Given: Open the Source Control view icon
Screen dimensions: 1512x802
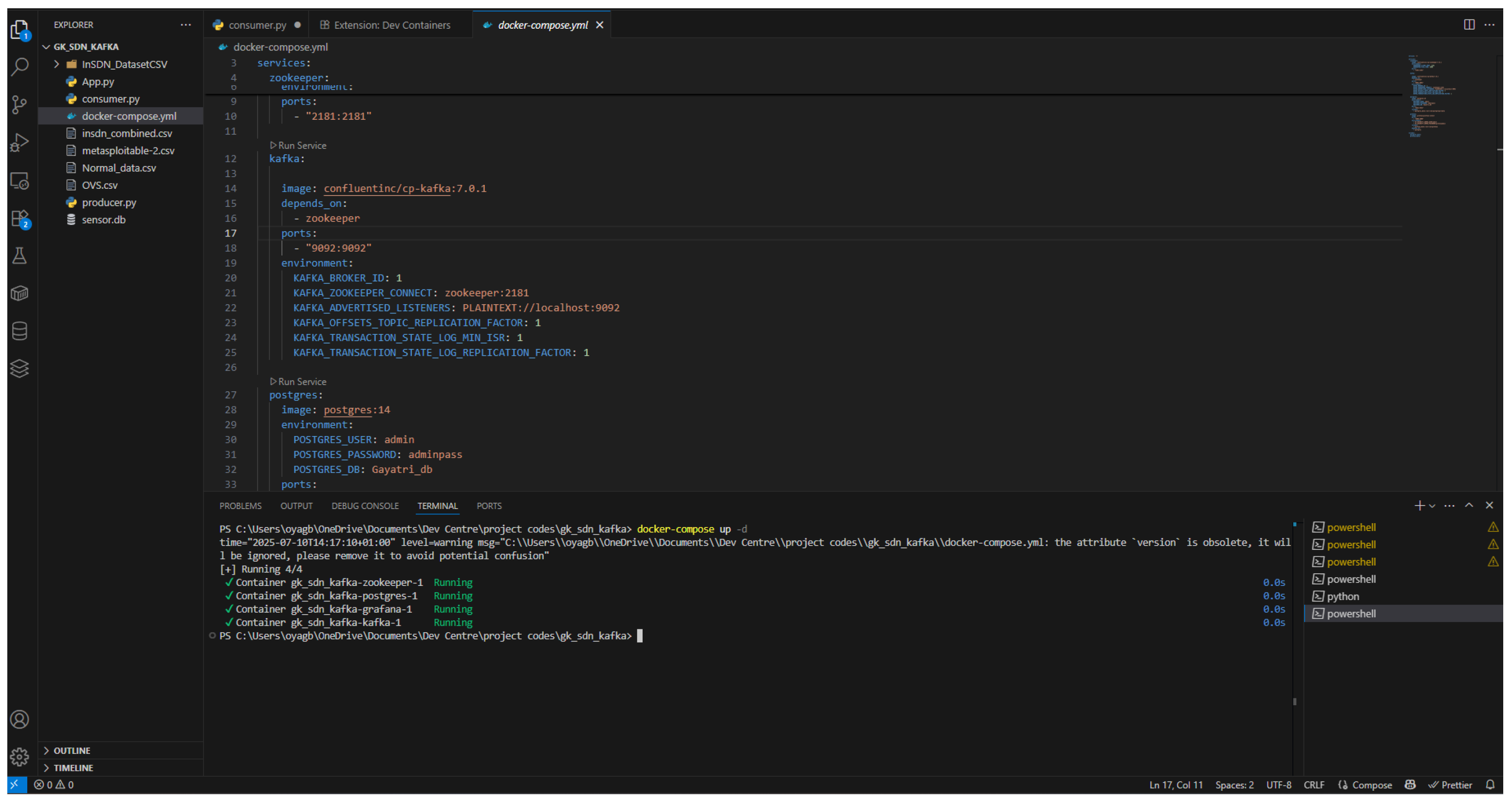Looking at the screenshot, I should pos(20,105).
